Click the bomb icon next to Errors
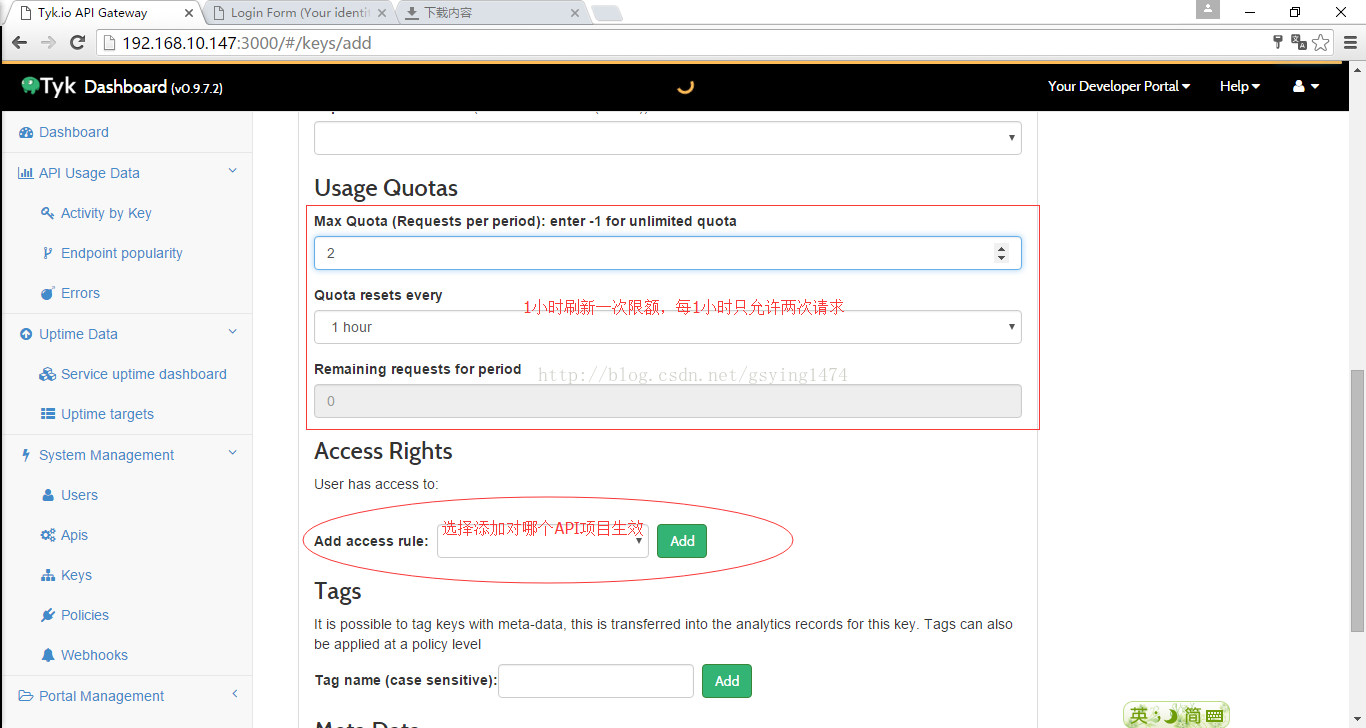Screen dimensions: 1366x728 click(47, 293)
